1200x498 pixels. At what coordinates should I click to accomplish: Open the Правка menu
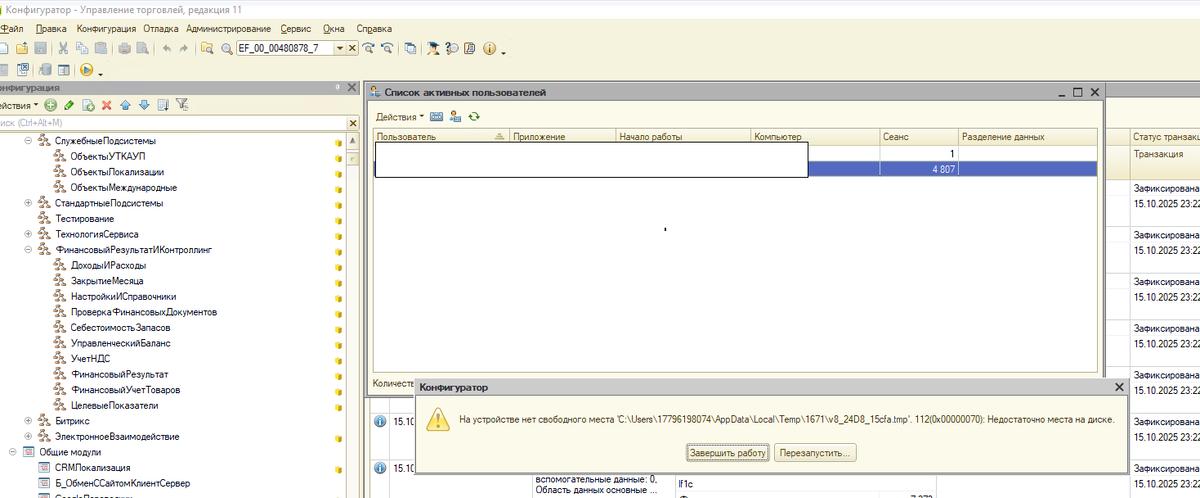[51, 29]
